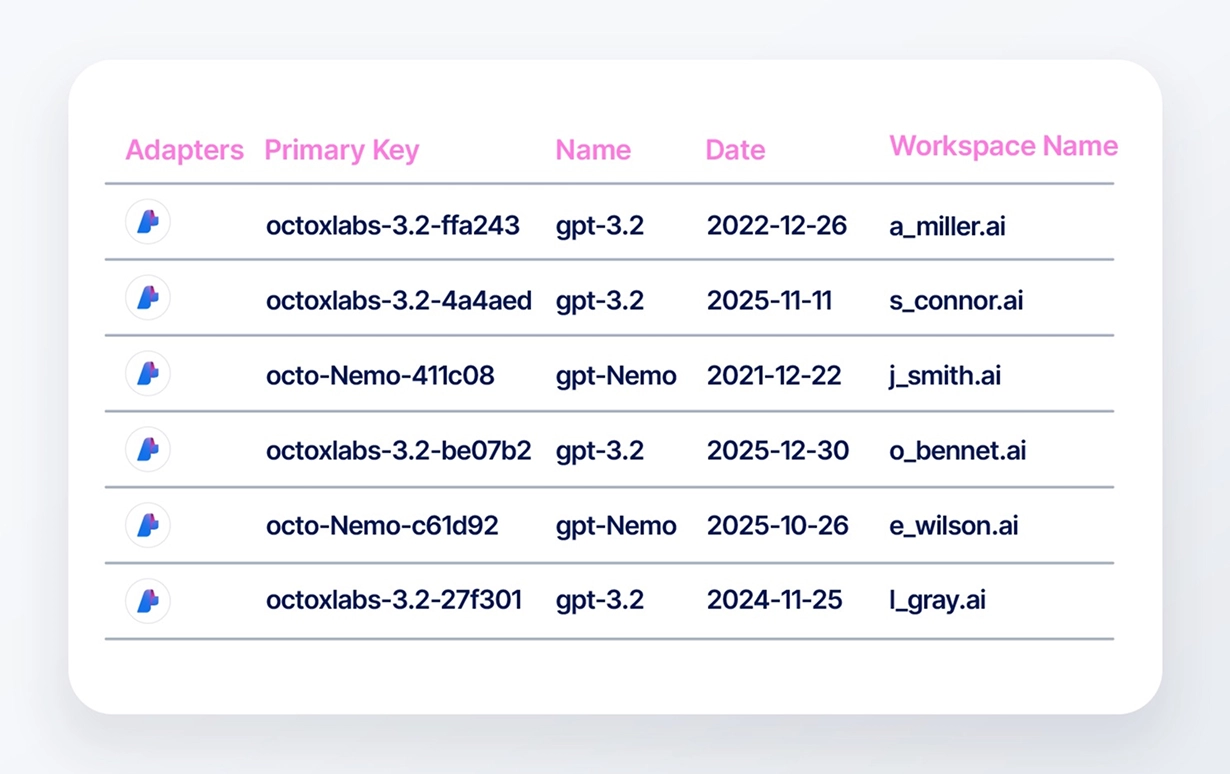Sort the table by the Name header
Viewport: 1230px width, 774px height.
[x=593, y=150]
